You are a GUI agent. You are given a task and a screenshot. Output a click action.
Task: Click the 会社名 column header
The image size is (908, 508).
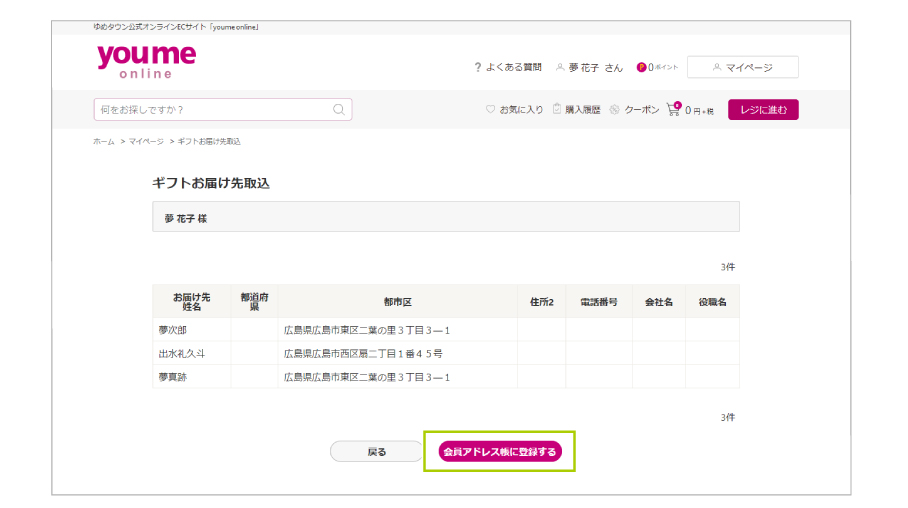(x=658, y=302)
